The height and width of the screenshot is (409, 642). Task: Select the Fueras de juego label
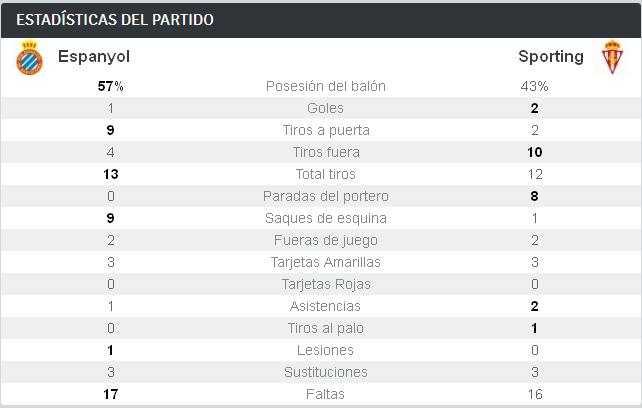325,240
